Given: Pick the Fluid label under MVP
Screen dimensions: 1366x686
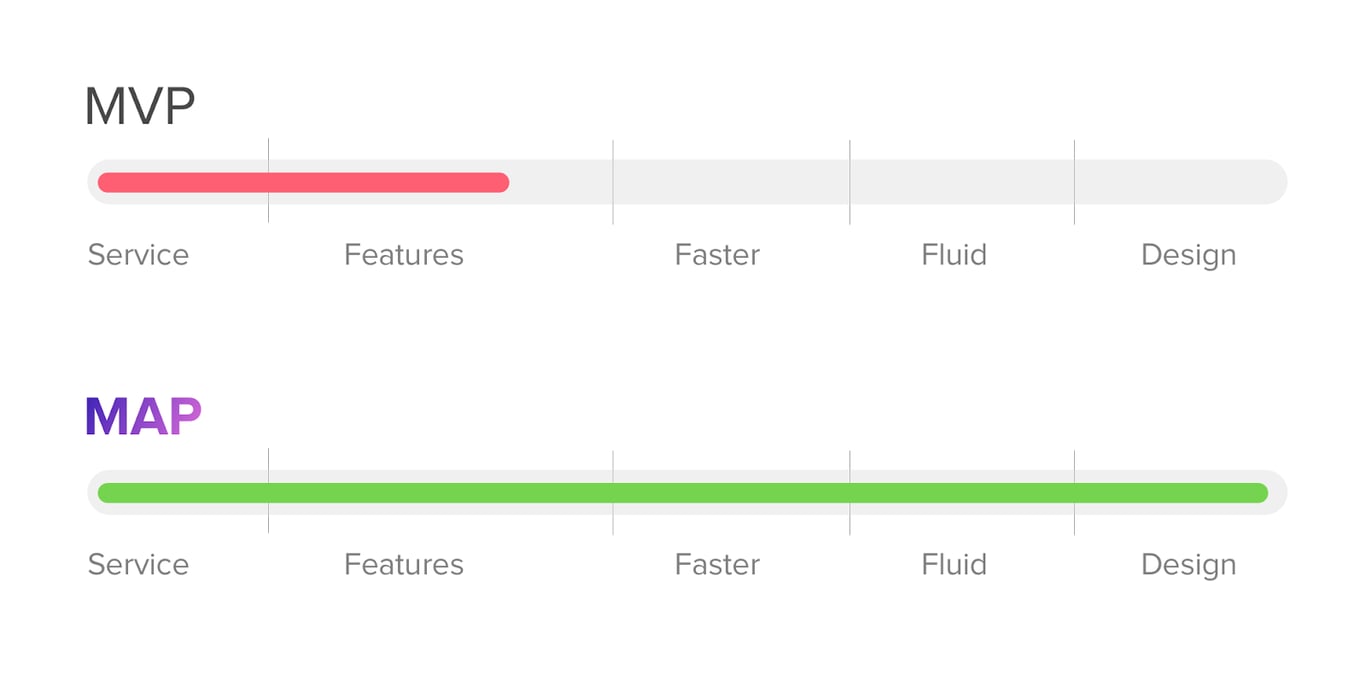Looking at the screenshot, I should 954,255.
